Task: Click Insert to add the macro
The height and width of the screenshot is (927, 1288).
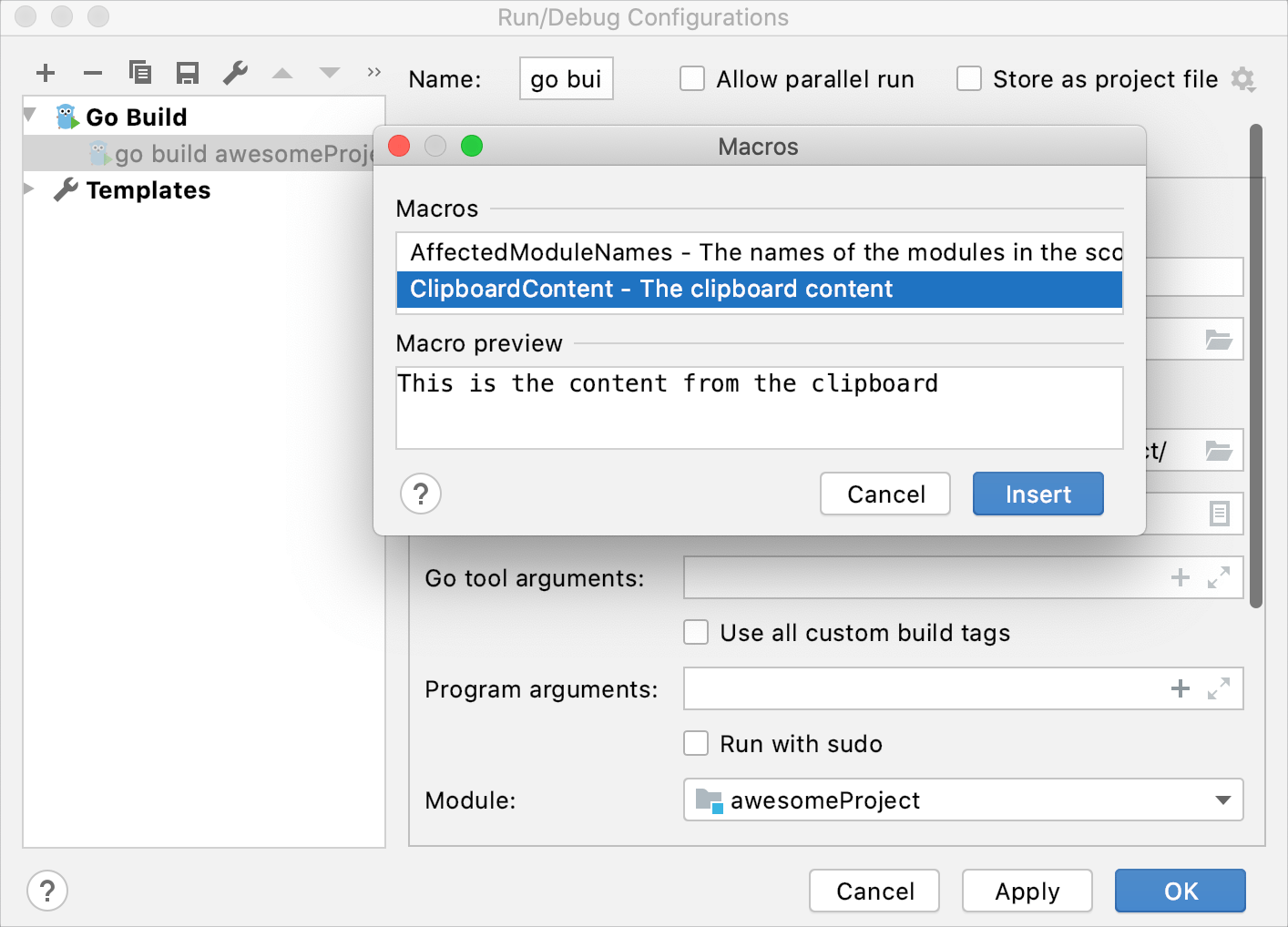Action: point(1038,494)
